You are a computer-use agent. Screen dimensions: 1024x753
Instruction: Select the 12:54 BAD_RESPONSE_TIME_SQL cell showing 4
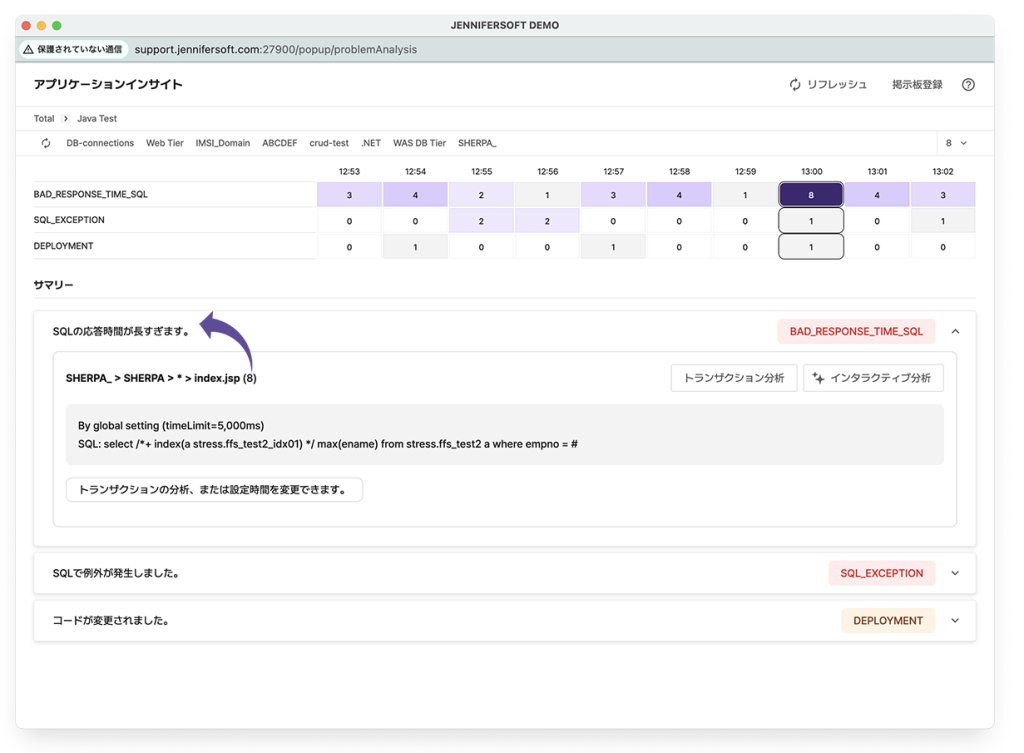point(415,194)
